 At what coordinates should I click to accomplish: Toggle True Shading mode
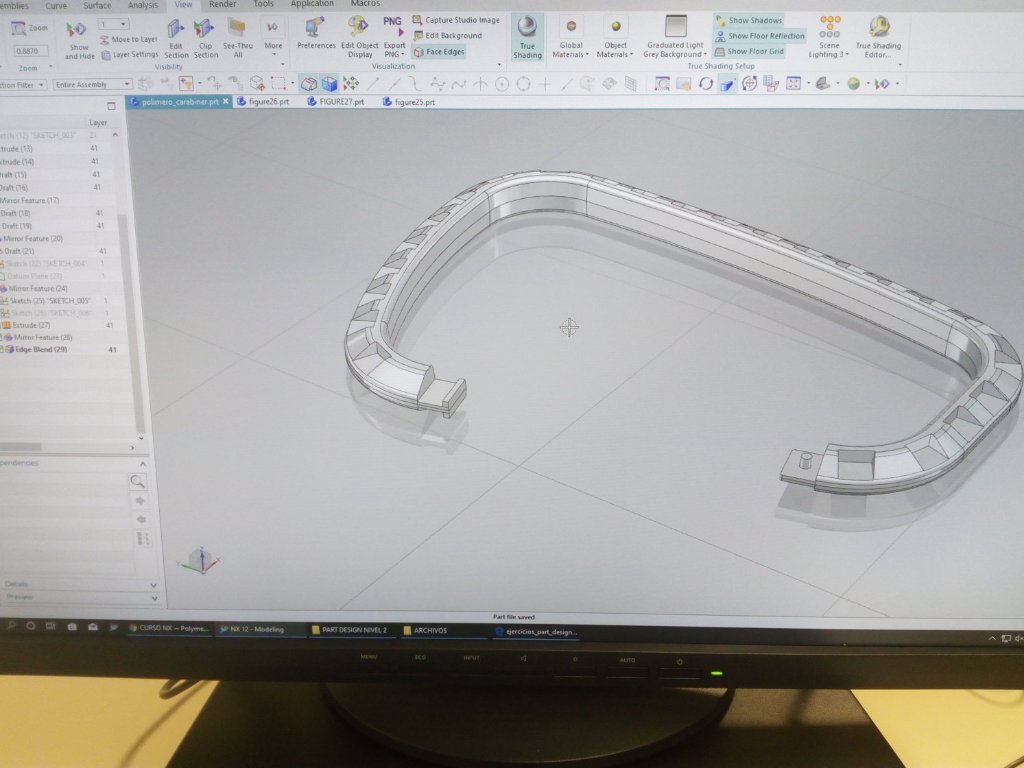[x=527, y=37]
